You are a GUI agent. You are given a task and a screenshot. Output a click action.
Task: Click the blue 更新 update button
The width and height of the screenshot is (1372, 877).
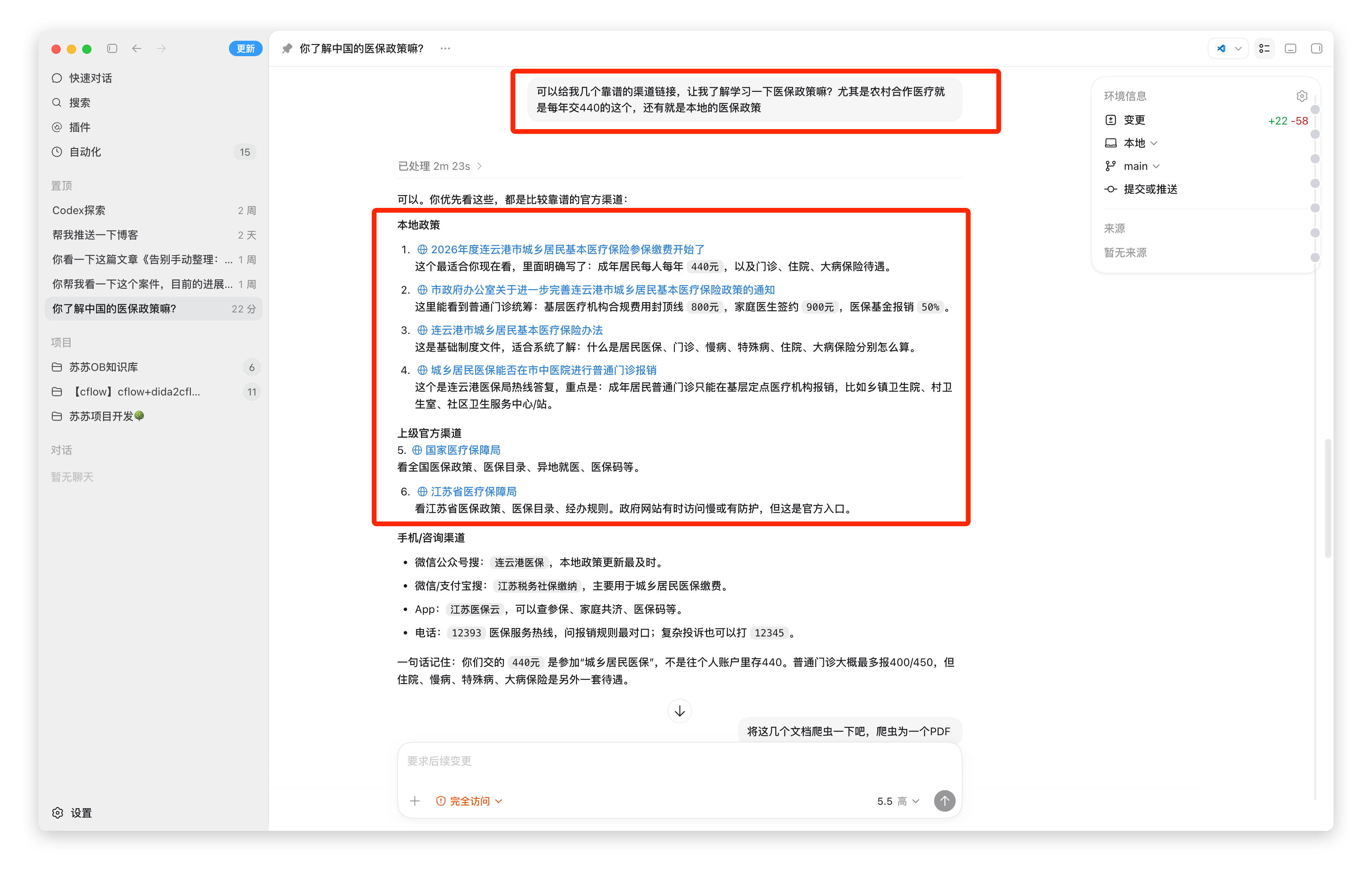pos(245,48)
